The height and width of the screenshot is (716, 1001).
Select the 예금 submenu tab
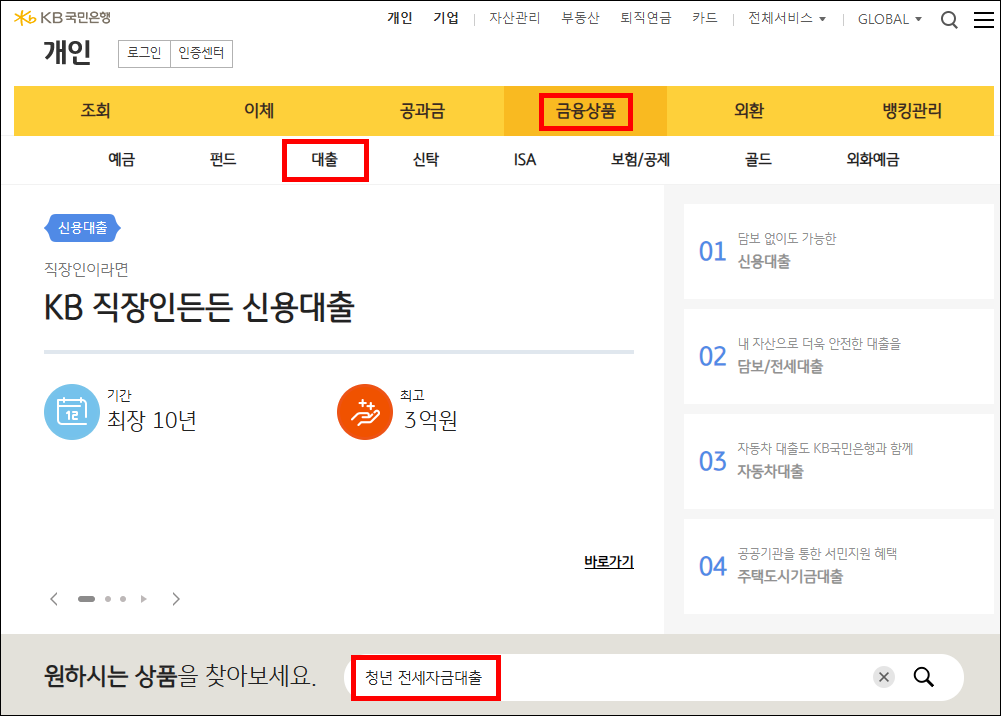point(121,160)
